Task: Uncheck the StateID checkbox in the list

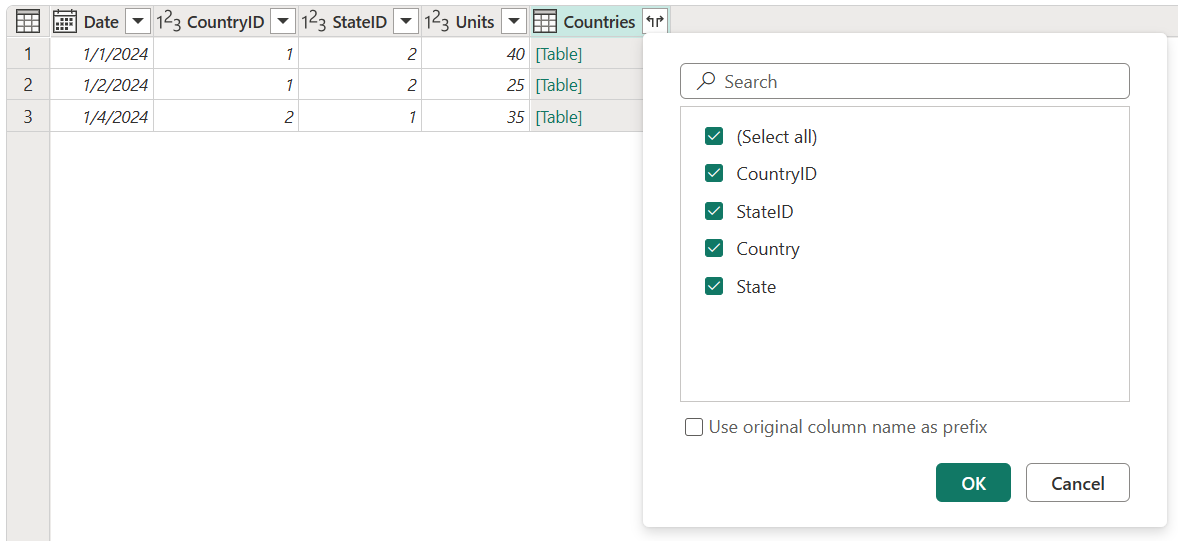Action: pyautogui.click(x=714, y=212)
